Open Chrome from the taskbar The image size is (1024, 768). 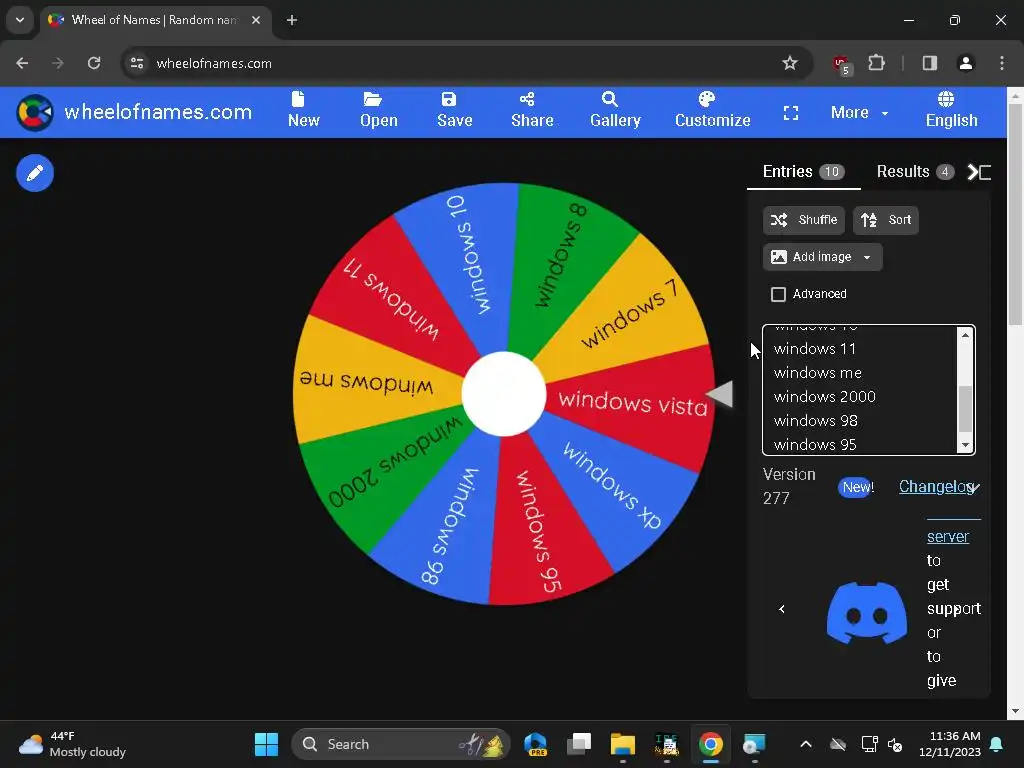pyautogui.click(x=711, y=744)
